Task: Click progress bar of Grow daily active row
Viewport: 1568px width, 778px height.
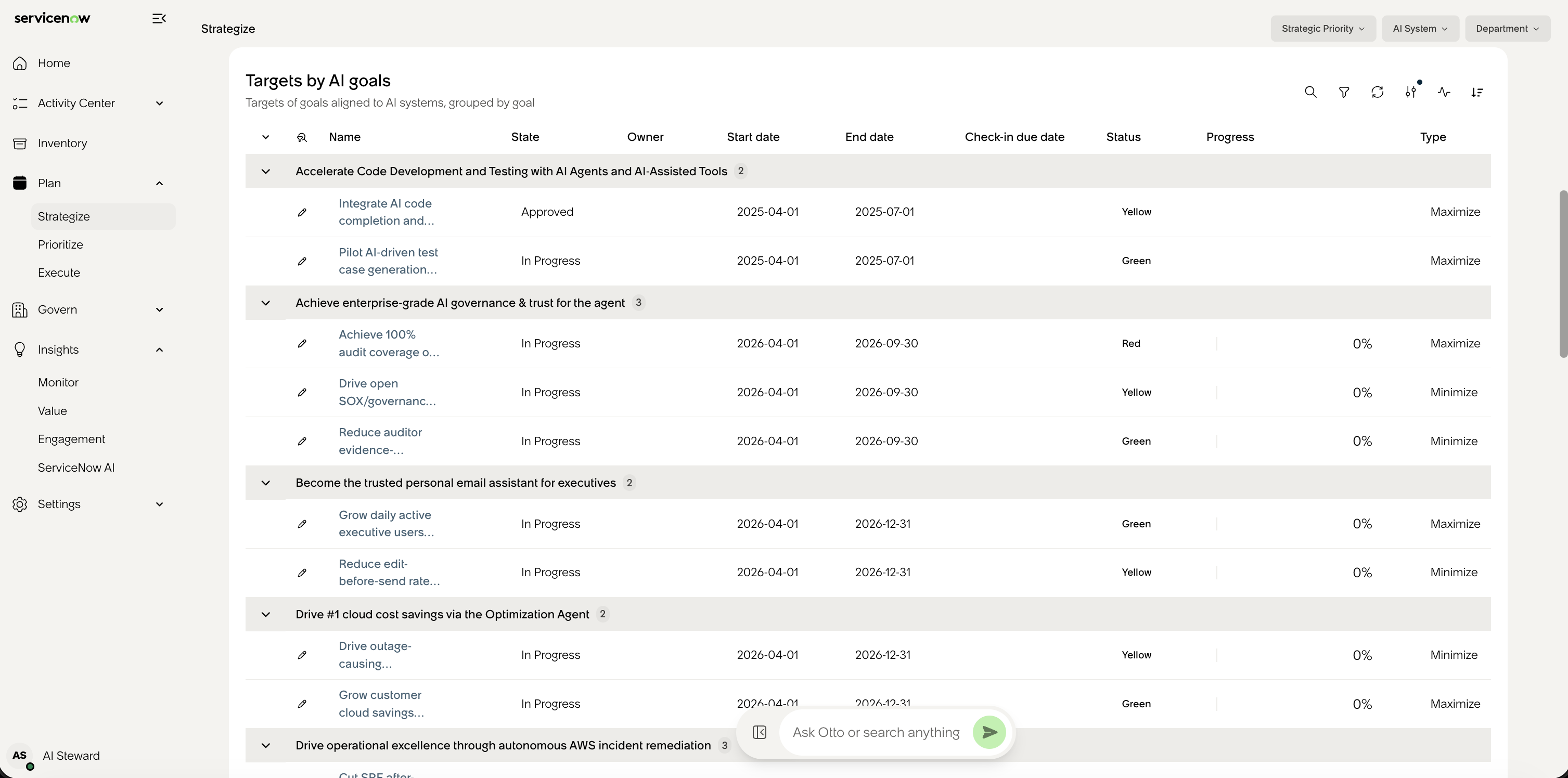Action: pyautogui.click(x=1277, y=524)
